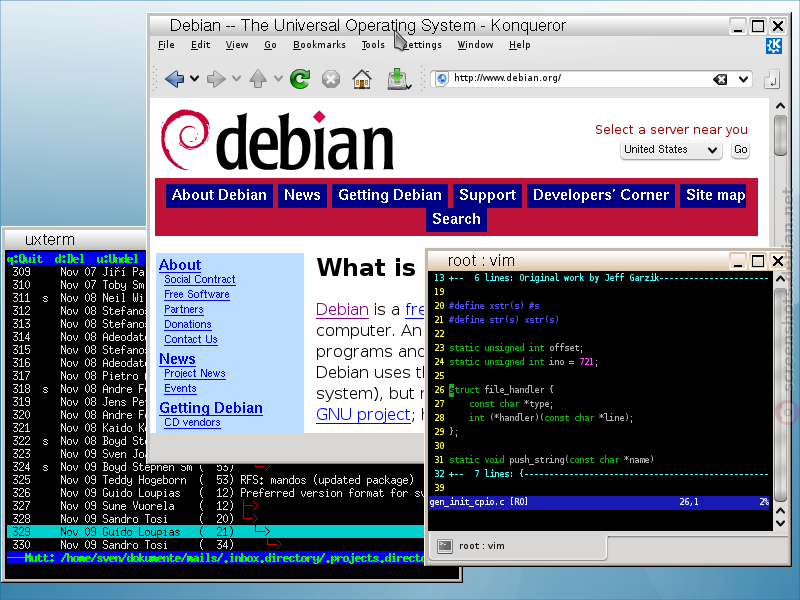Image resolution: width=800 pixels, height=600 pixels.
Task: Click the vim window scrollbar up arrow
Action: (x=781, y=279)
